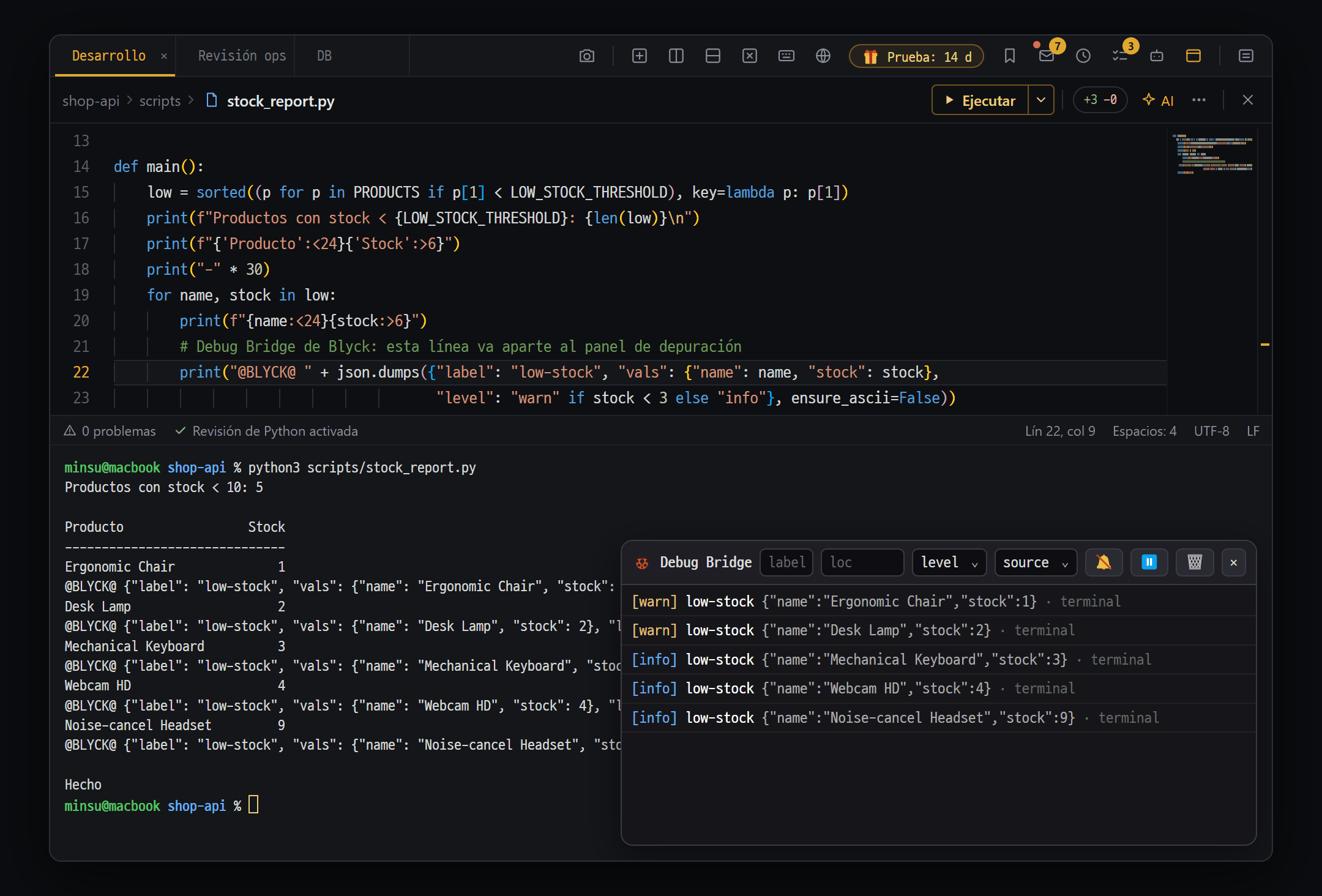The width and height of the screenshot is (1322, 896).
Task: Switch to the Revisión ops tab
Action: click(x=242, y=56)
